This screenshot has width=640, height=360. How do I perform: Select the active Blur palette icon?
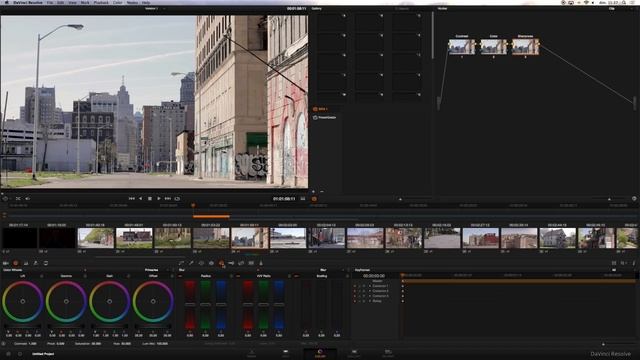pyautogui.click(x=221, y=263)
